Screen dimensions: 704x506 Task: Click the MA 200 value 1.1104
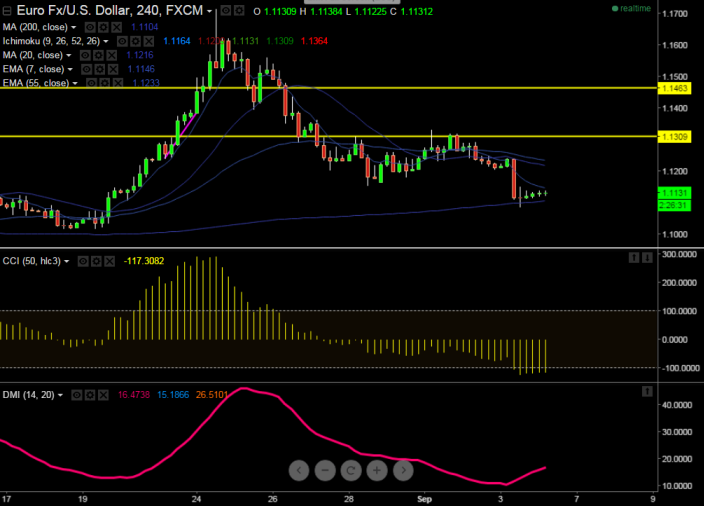pos(145,27)
